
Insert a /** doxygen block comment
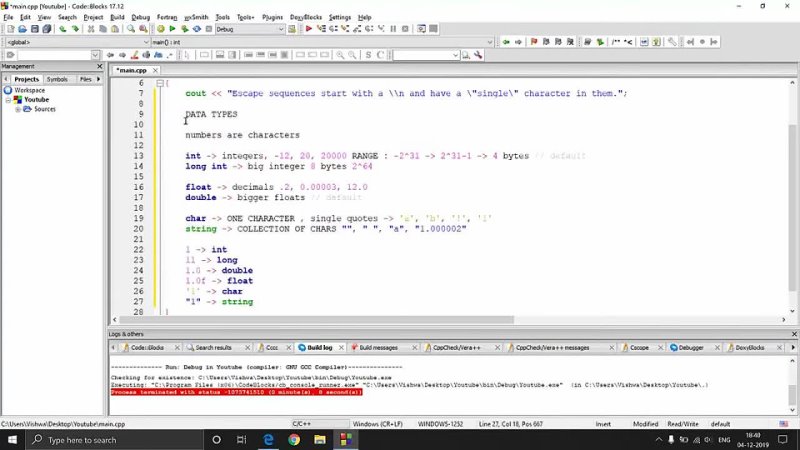[616, 42]
